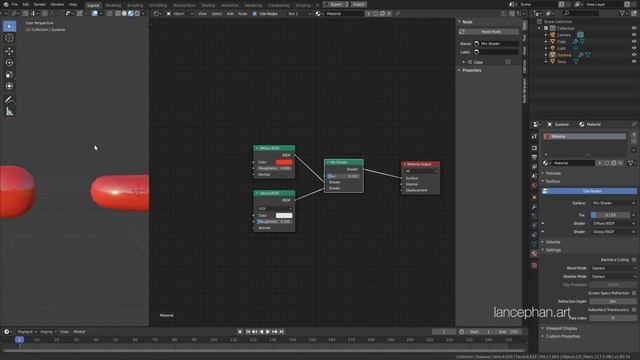Click the empty node Label field
The width and height of the screenshot is (640, 360).
tap(496, 52)
